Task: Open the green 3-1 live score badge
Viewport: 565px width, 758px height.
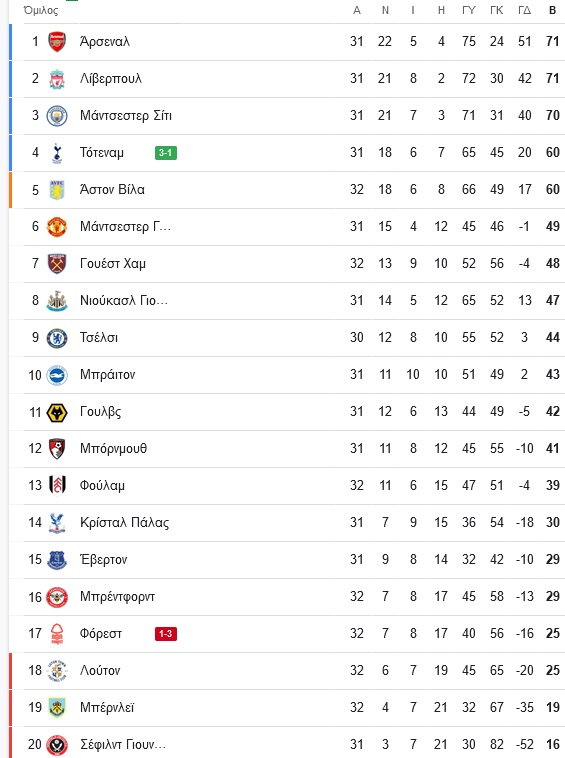Action: 166,153
